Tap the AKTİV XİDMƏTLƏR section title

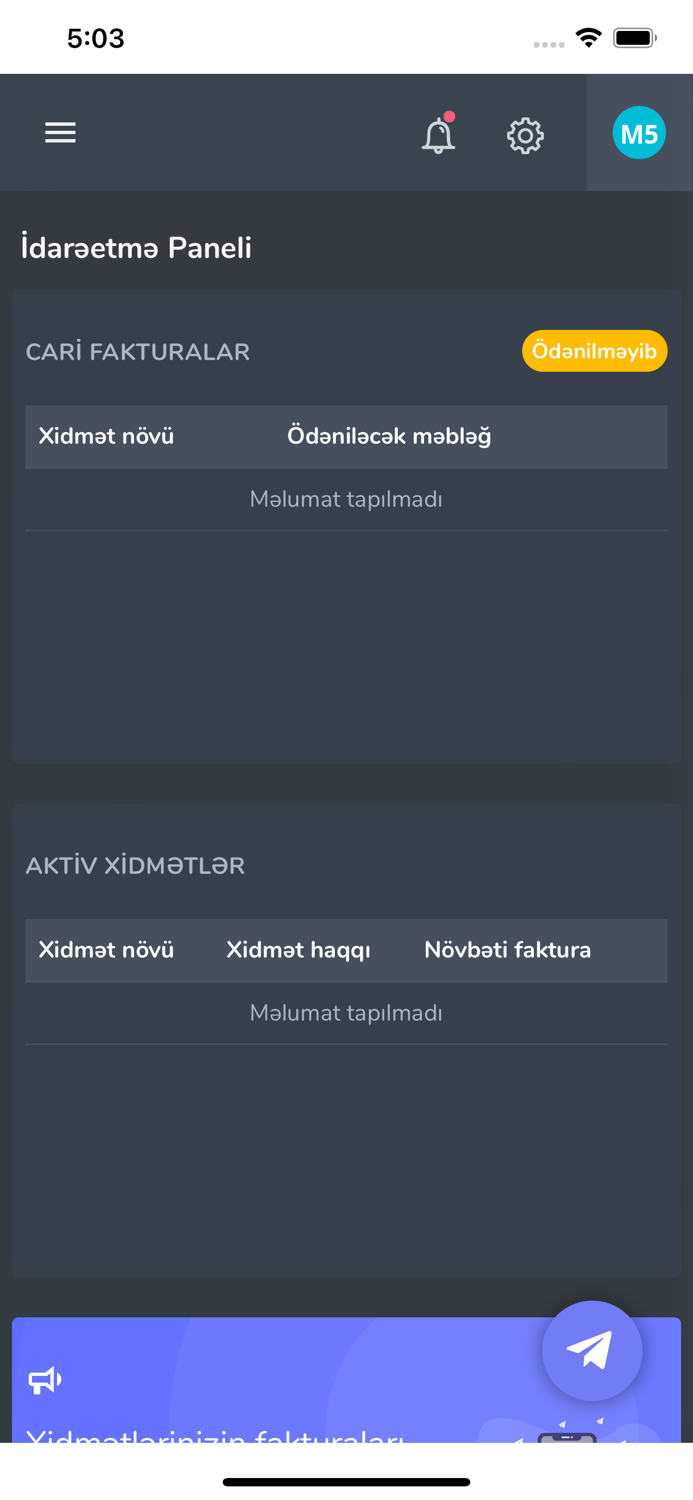tap(135, 866)
